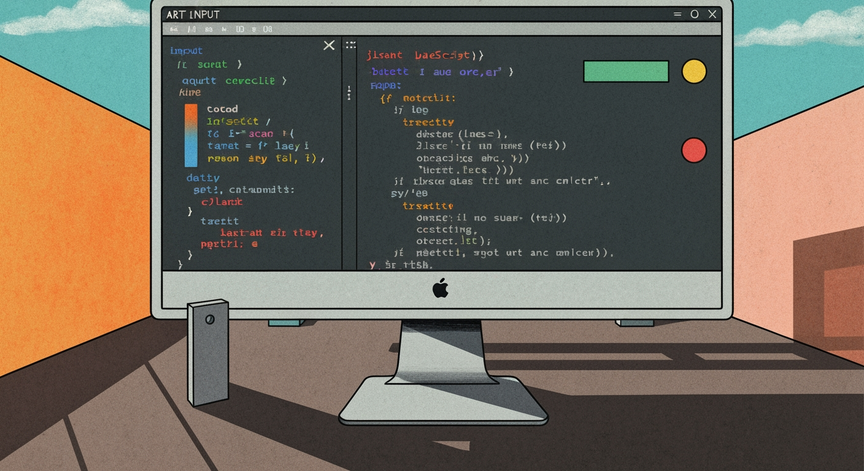Click the dotted grid icon beside the panel divider
This screenshot has height=471, width=864.
(350, 45)
